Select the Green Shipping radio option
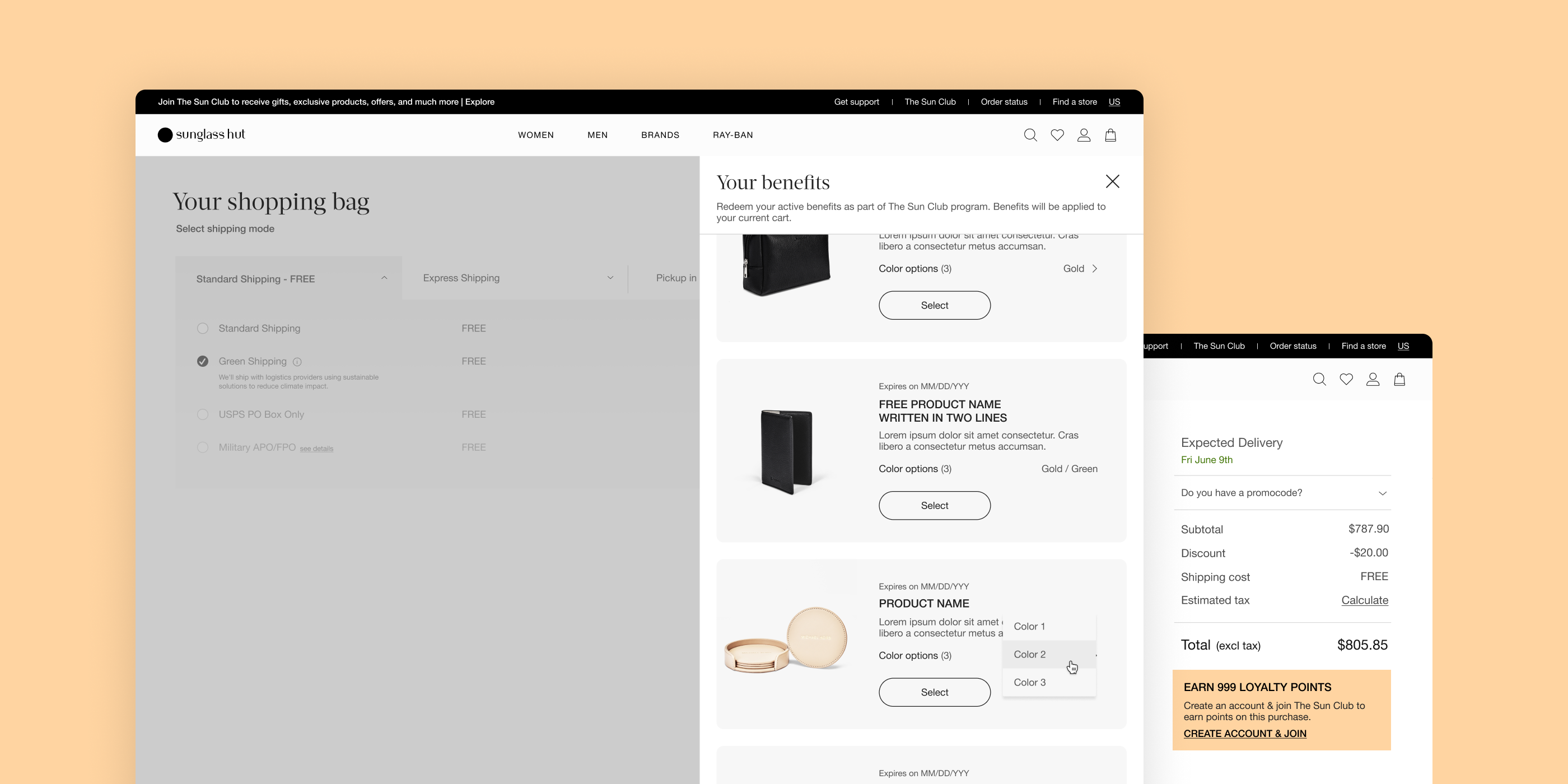The width and height of the screenshot is (1568, 784). click(x=203, y=361)
